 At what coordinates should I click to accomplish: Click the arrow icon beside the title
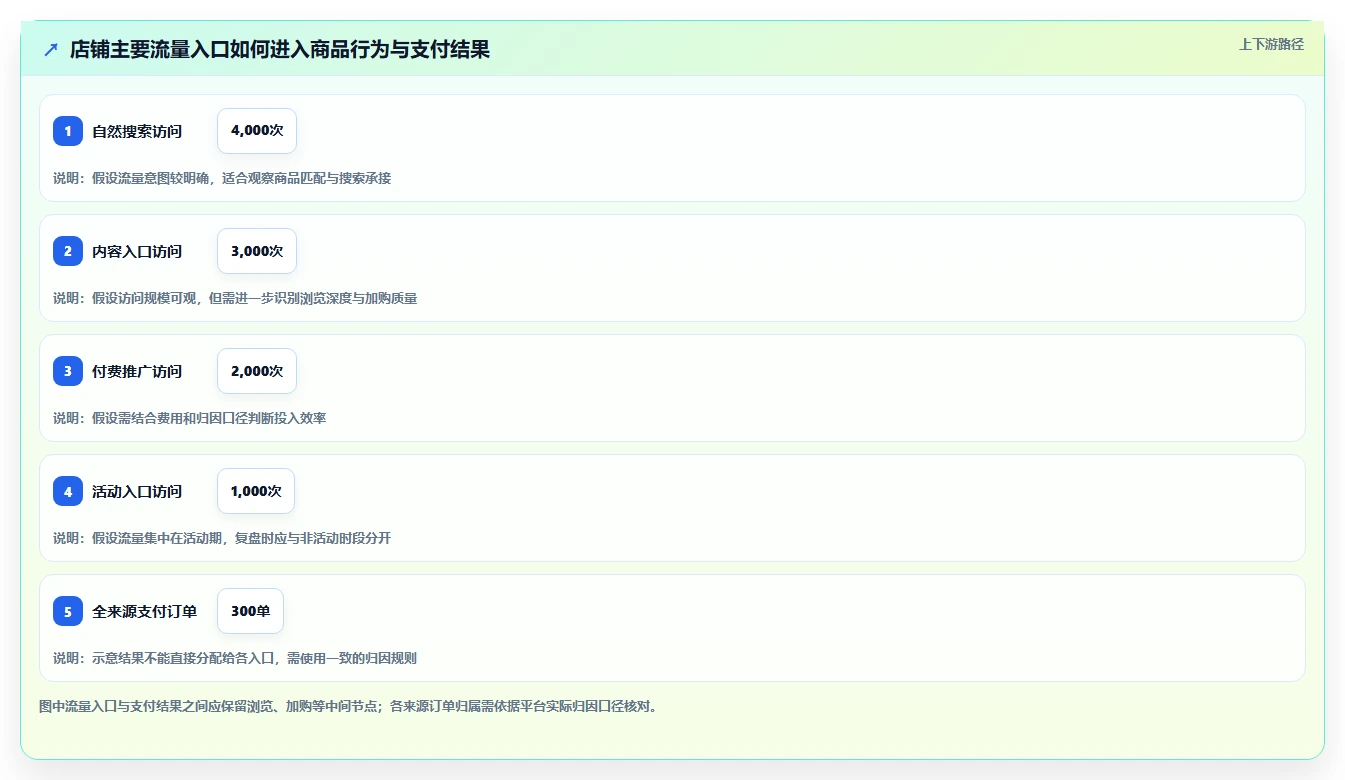pos(51,49)
